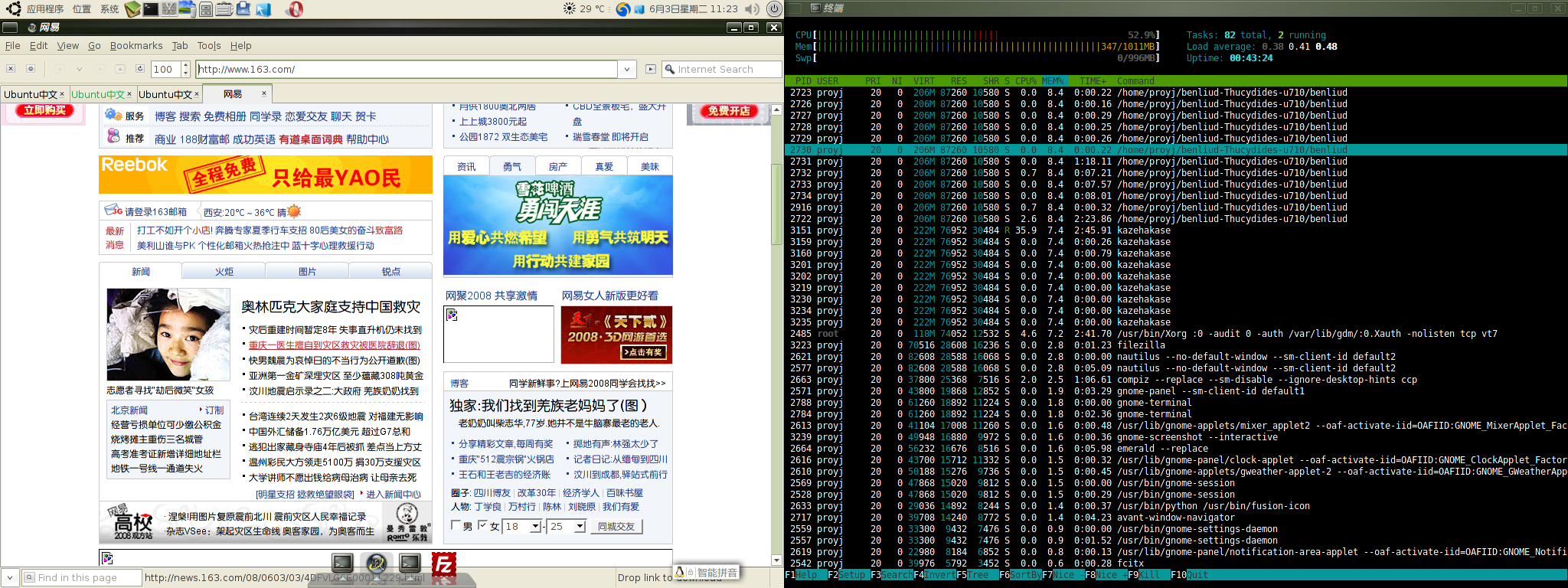Click the zoom level spinner arrows
Viewport: 1568px width, 588px height.
click(185, 69)
